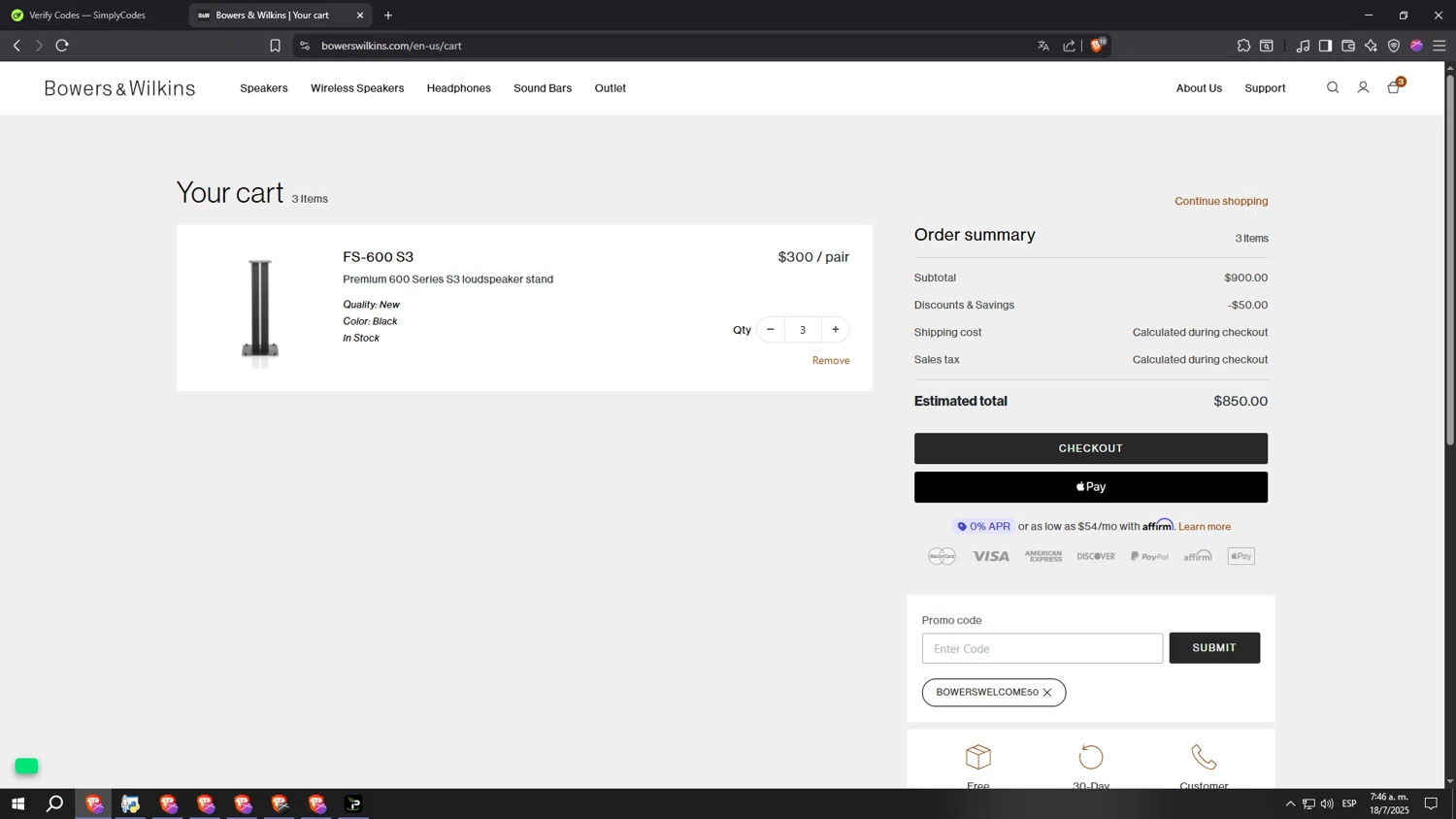
Task: Open the Leo AI sparkle icon
Action: [x=1371, y=46]
